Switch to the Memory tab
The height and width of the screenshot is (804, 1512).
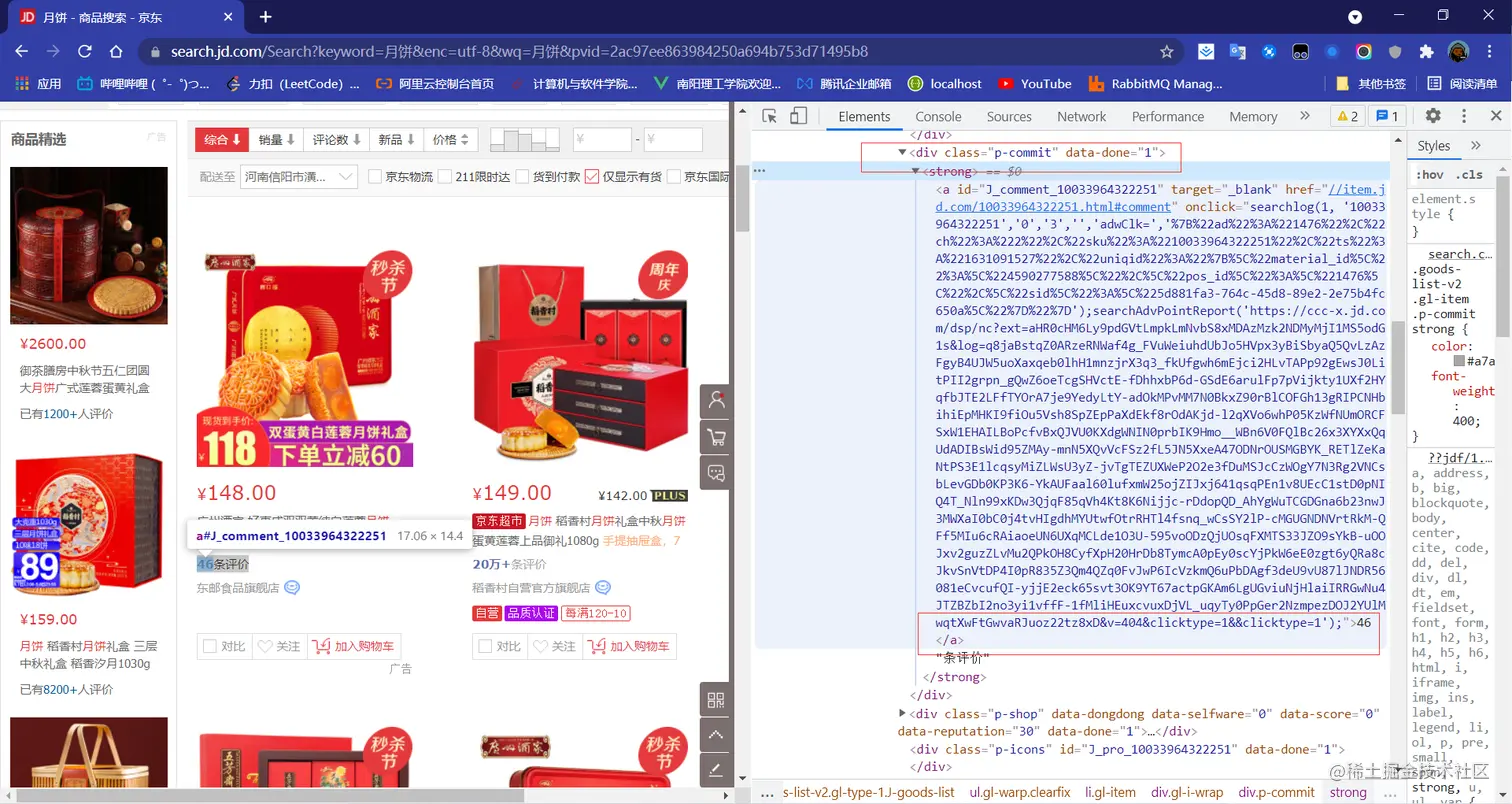(1253, 116)
